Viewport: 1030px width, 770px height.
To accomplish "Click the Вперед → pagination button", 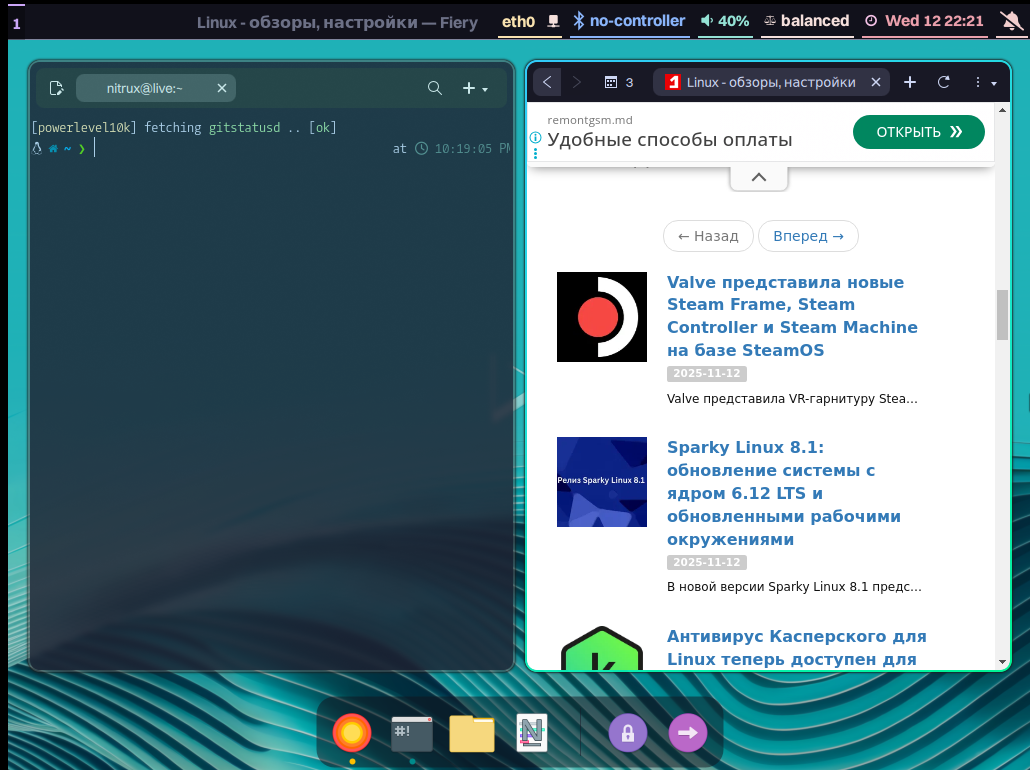I will tap(808, 236).
